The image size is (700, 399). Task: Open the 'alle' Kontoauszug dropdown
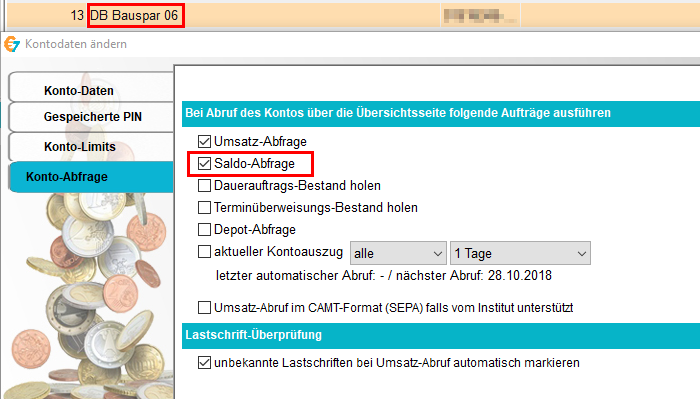pos(398,254)
